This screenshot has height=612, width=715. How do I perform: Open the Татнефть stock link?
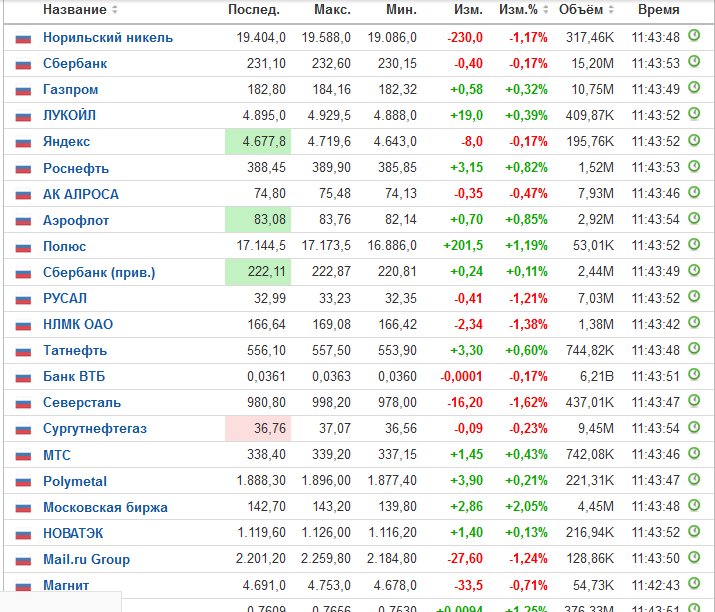click(75, 350)
